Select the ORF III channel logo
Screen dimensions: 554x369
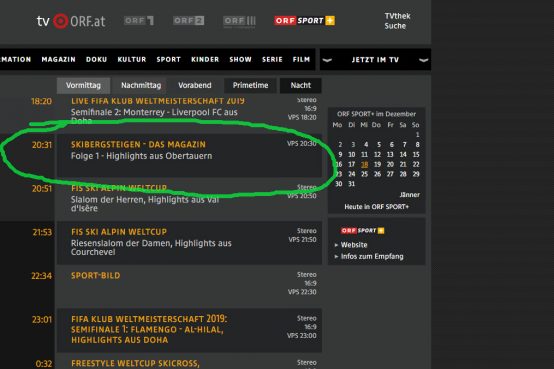[240, 21]
